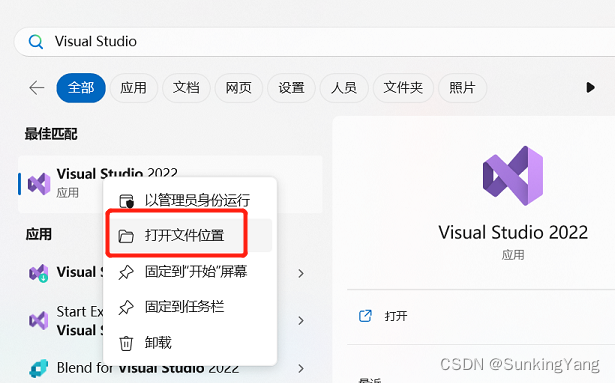Expand the Blend for Visual Studio chevron
This screenshot has height=383, width=615.
click(301, 368)
